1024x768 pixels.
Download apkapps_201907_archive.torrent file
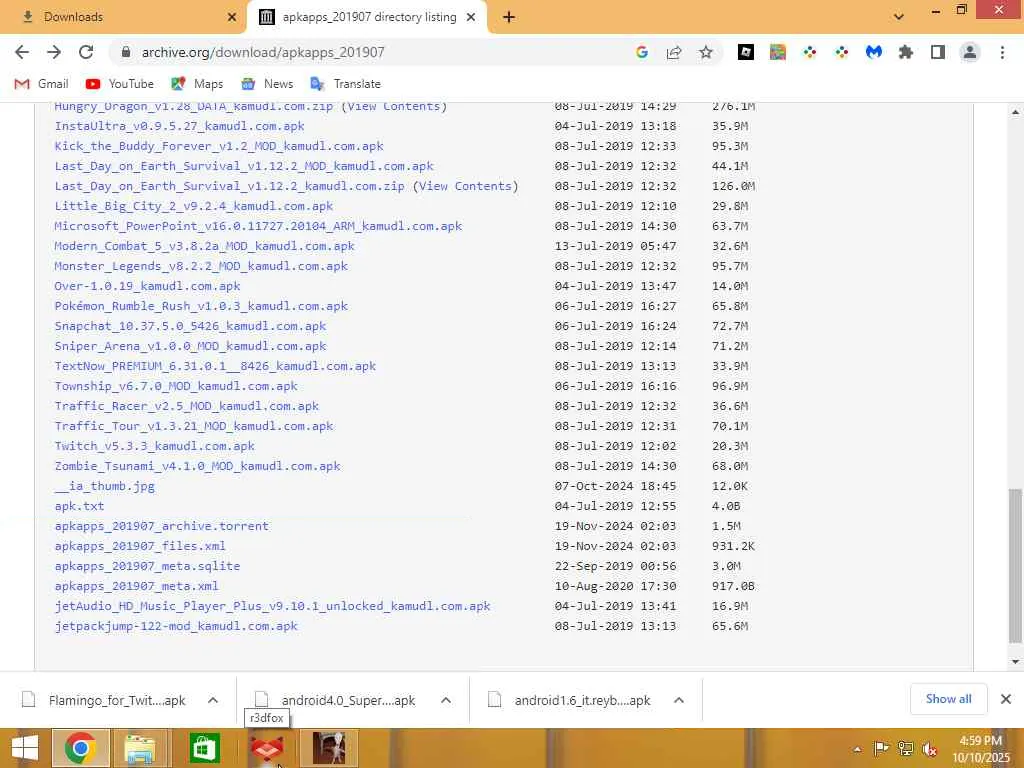click(162, 526)
